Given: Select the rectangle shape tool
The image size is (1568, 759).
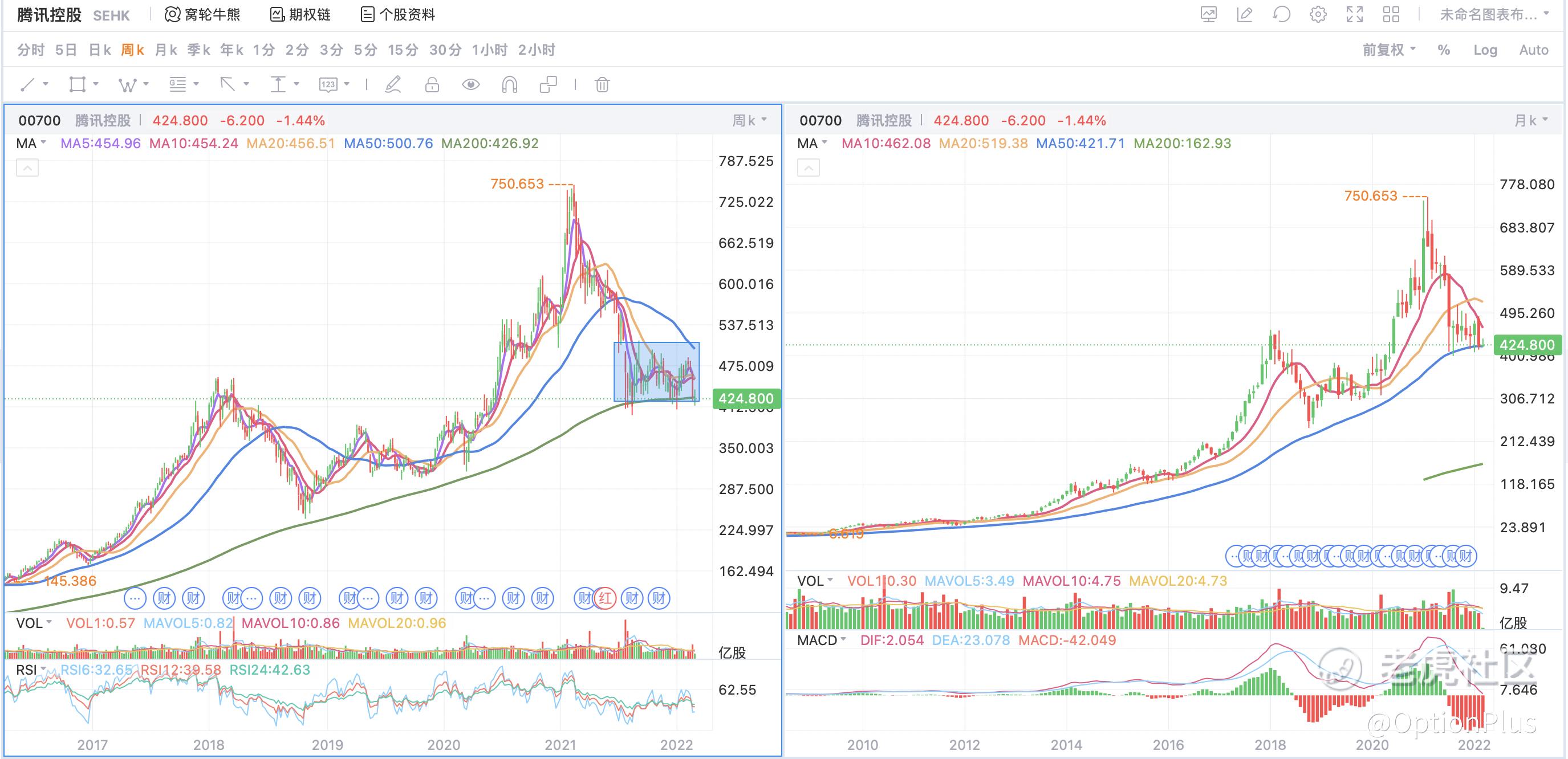Looking at the screenshot, I should pyautogui.click(x=78, y=84).
